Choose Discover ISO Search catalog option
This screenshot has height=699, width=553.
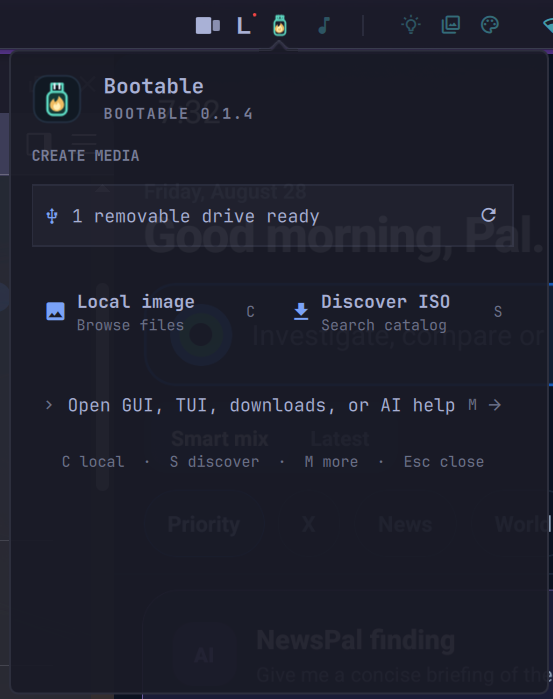(399, 312)
